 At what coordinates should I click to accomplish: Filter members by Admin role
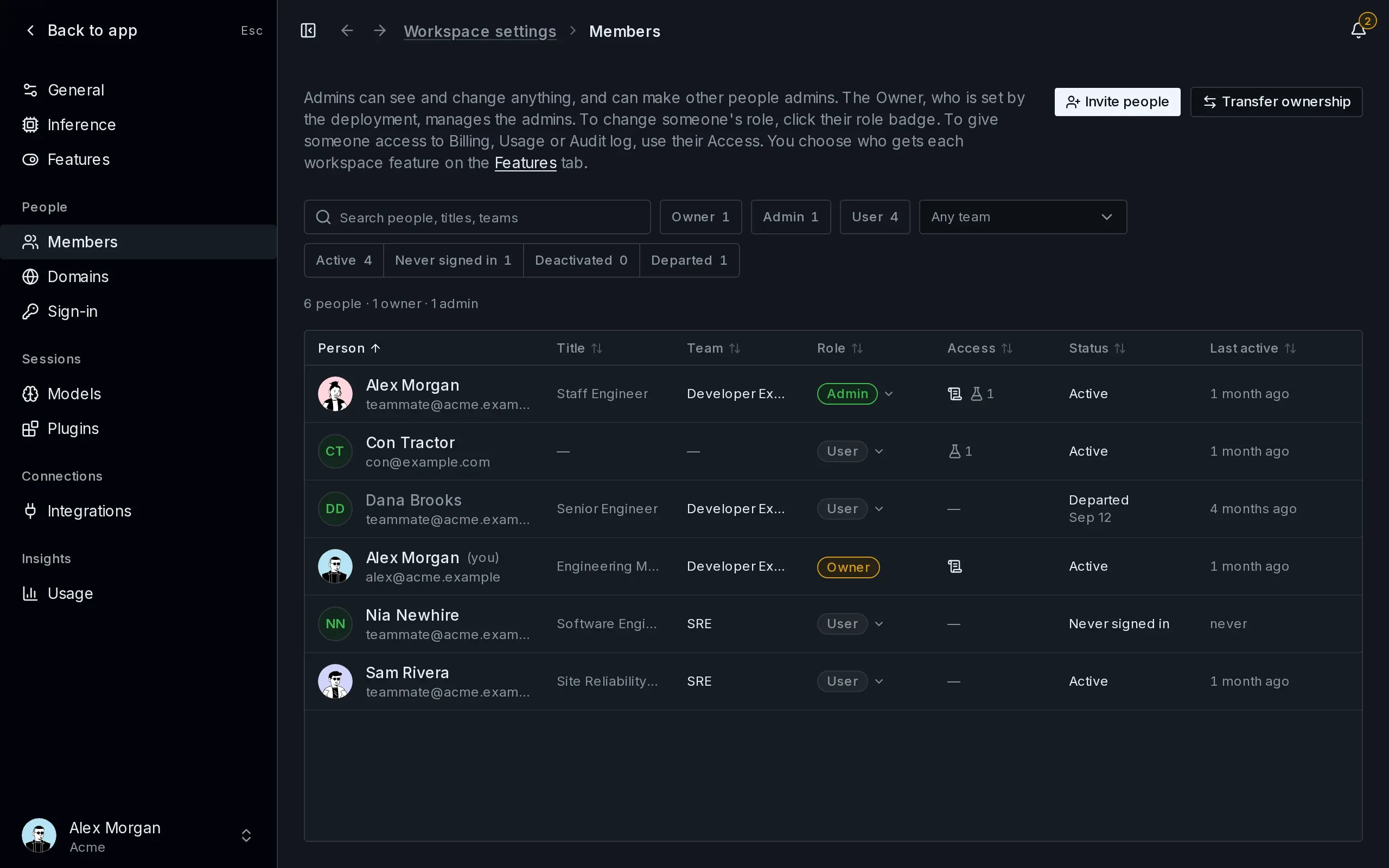[791, 217]
